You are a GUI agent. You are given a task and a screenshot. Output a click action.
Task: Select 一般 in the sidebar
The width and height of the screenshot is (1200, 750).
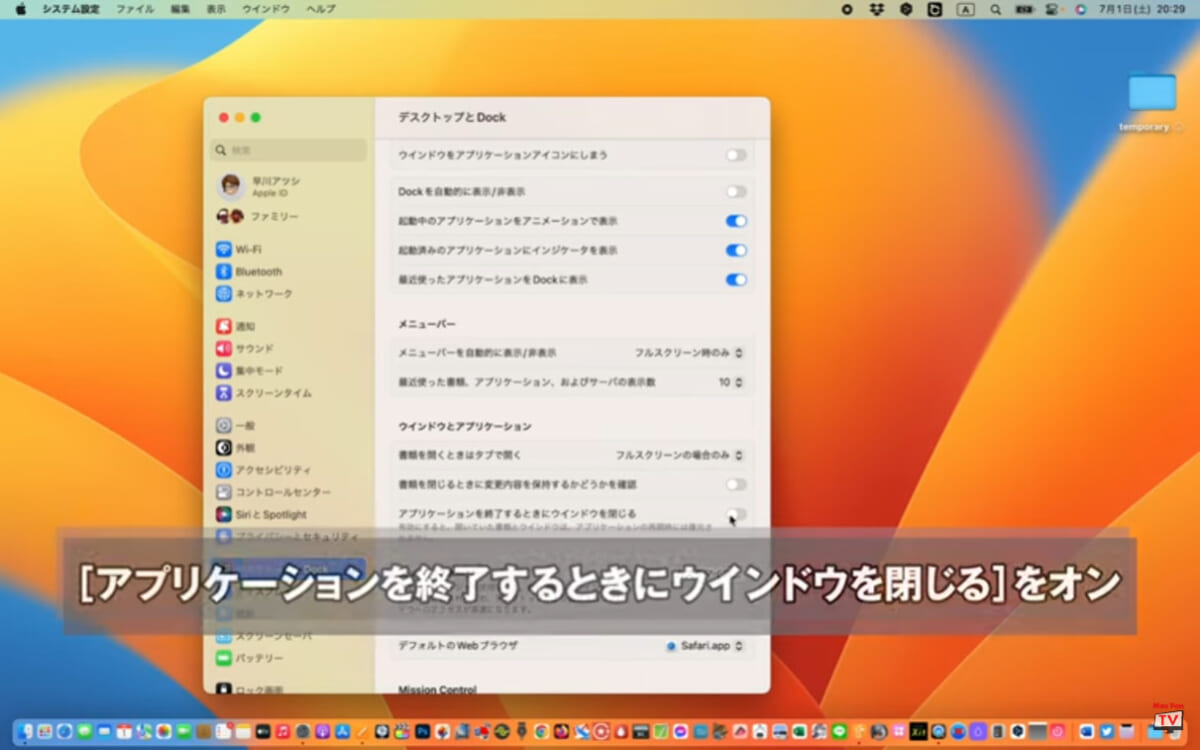(235, 425)
